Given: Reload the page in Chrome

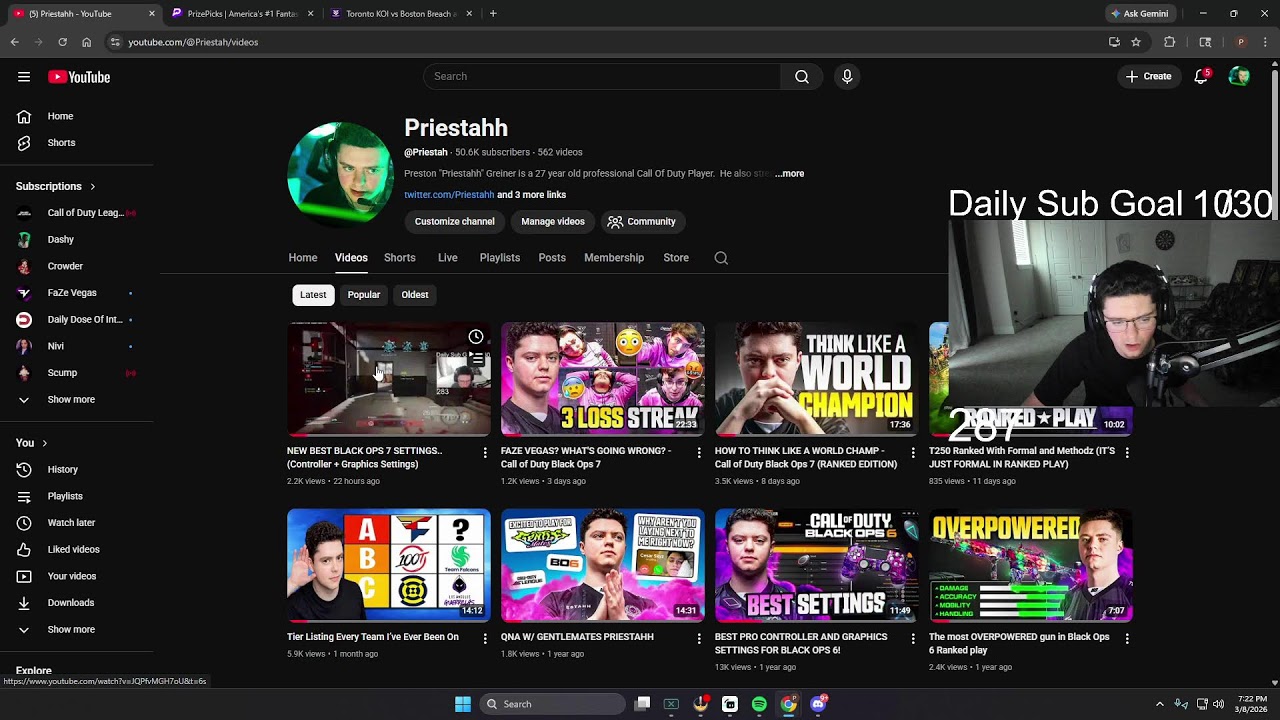Looking at the screenshot, I should pyautogui.click(x=62, y=42).
